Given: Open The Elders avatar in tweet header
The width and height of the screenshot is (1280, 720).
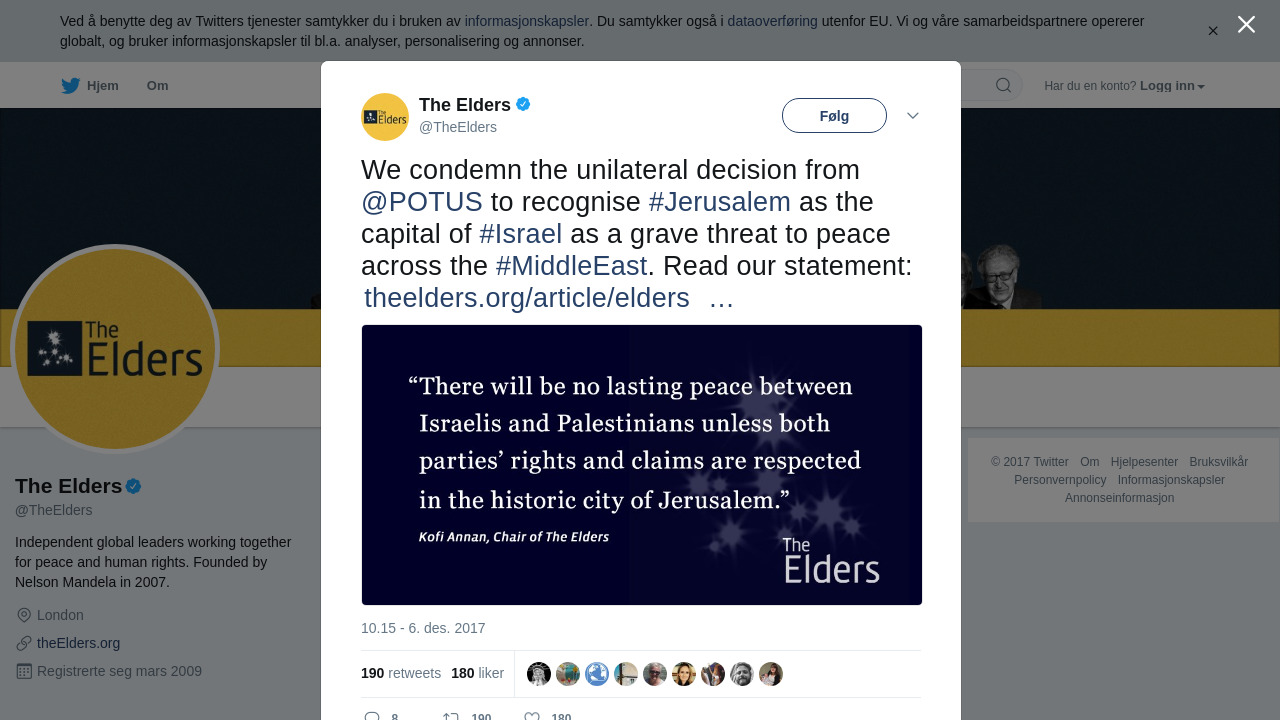Looking at the screenshot, I should point(385,117).
